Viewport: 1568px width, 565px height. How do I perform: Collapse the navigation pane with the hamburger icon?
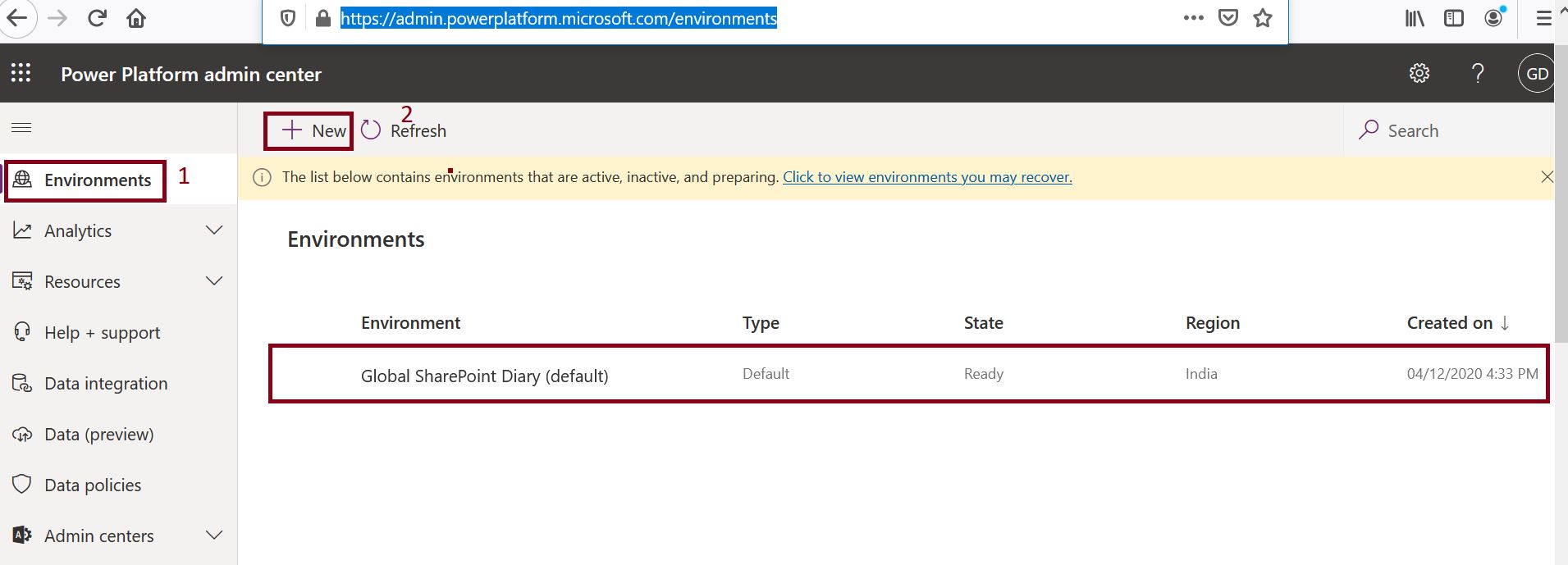21,128
